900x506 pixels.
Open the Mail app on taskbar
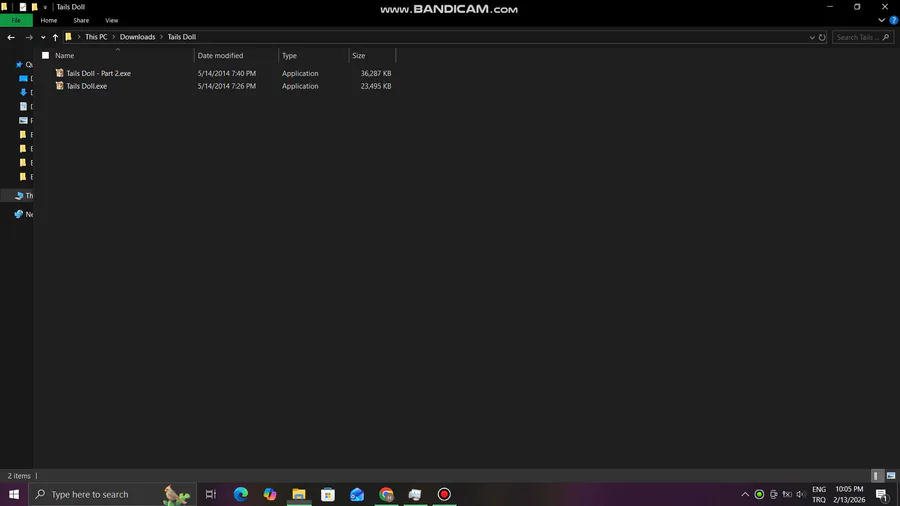pos(357,494)
